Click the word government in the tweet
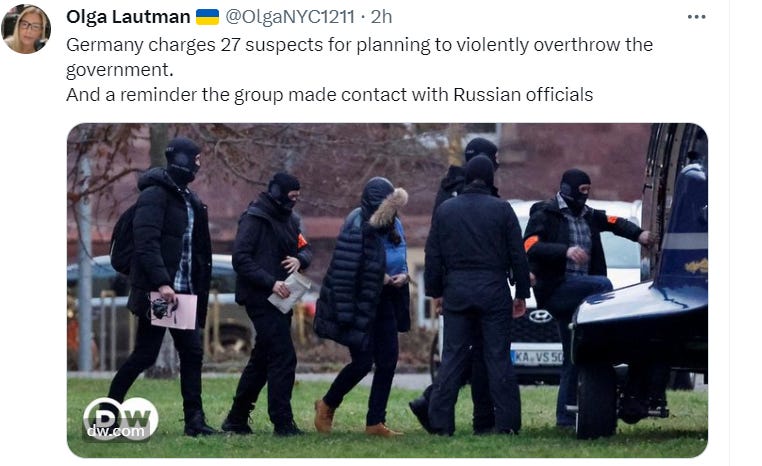The height and width of the screenshot is (466, 762). (x=120, y=69)
